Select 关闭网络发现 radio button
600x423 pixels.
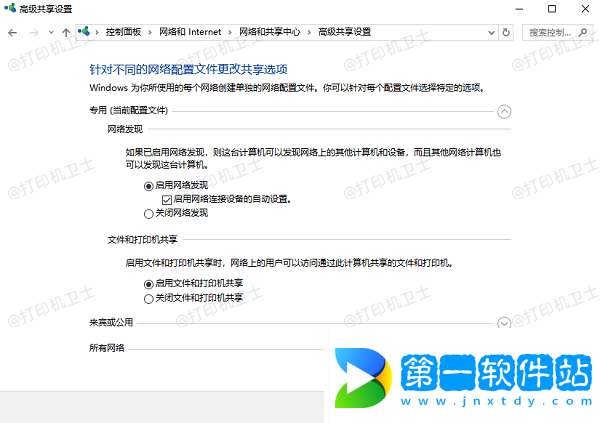tap(148, 214)
